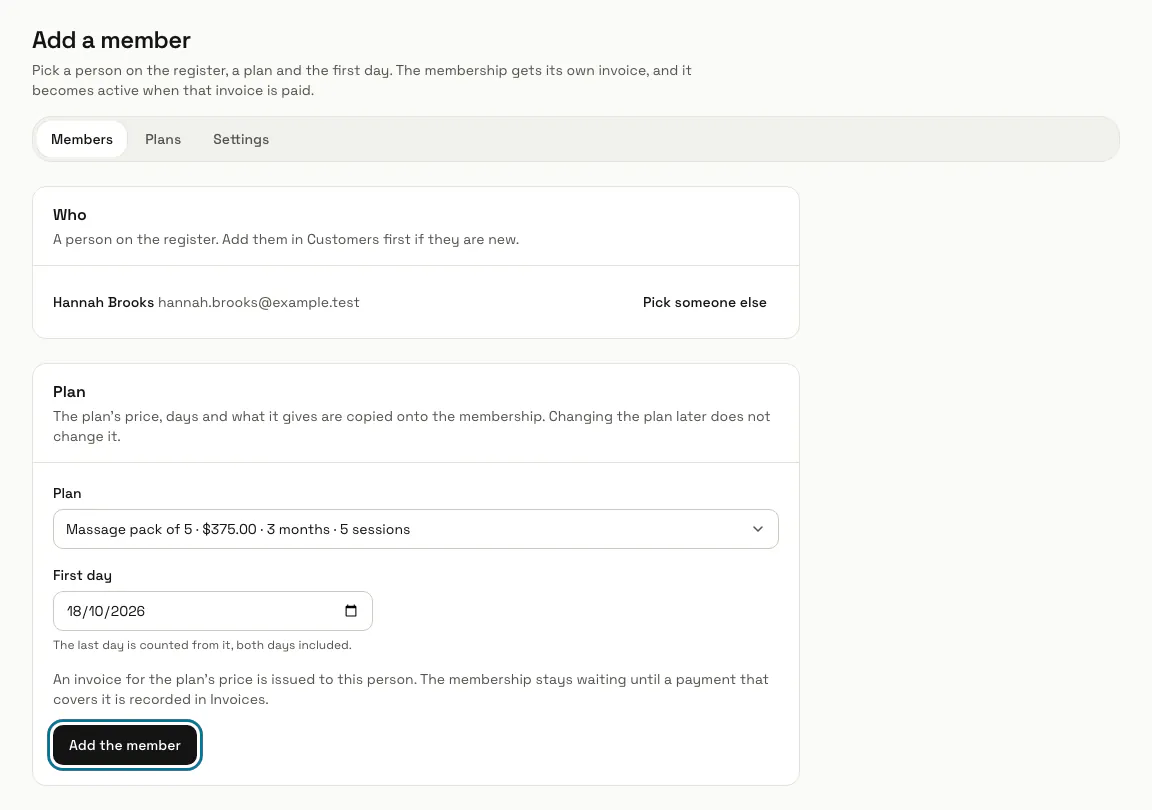
Task: Click the First day label
Action: coord(82,576)
